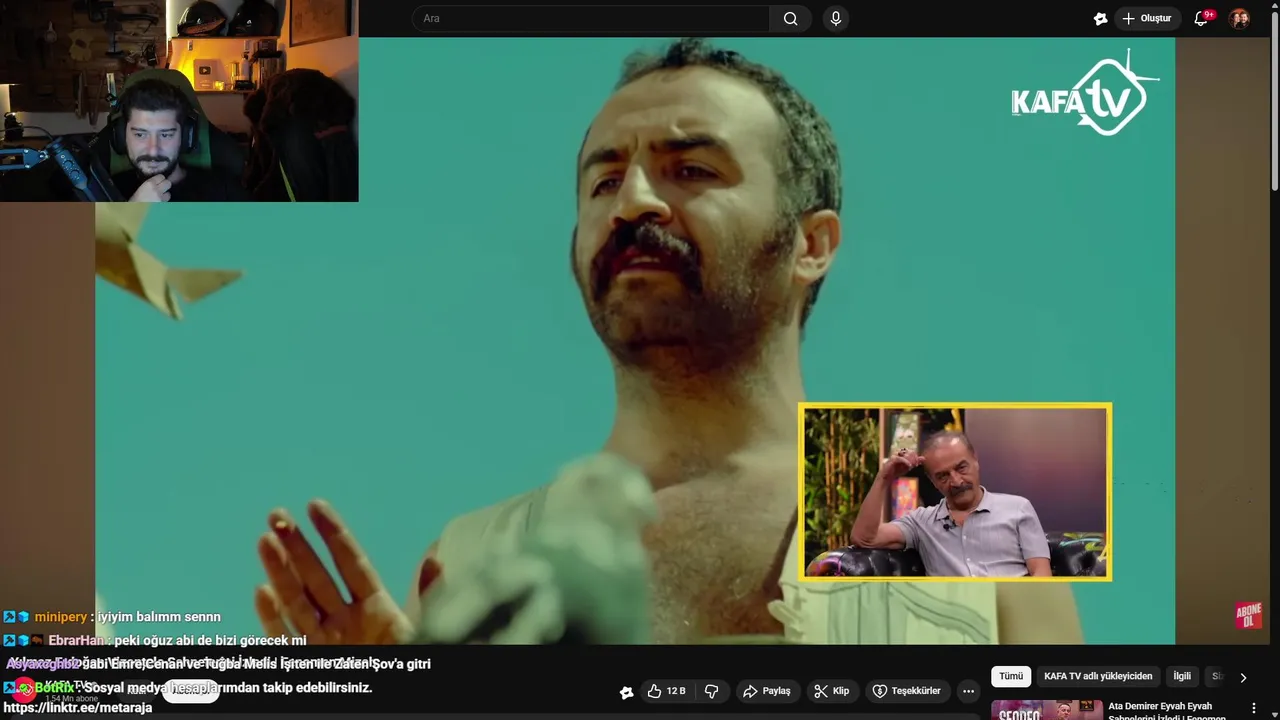Click the text 'https://linktr.ee/metaraja'

tap(78, 708)
